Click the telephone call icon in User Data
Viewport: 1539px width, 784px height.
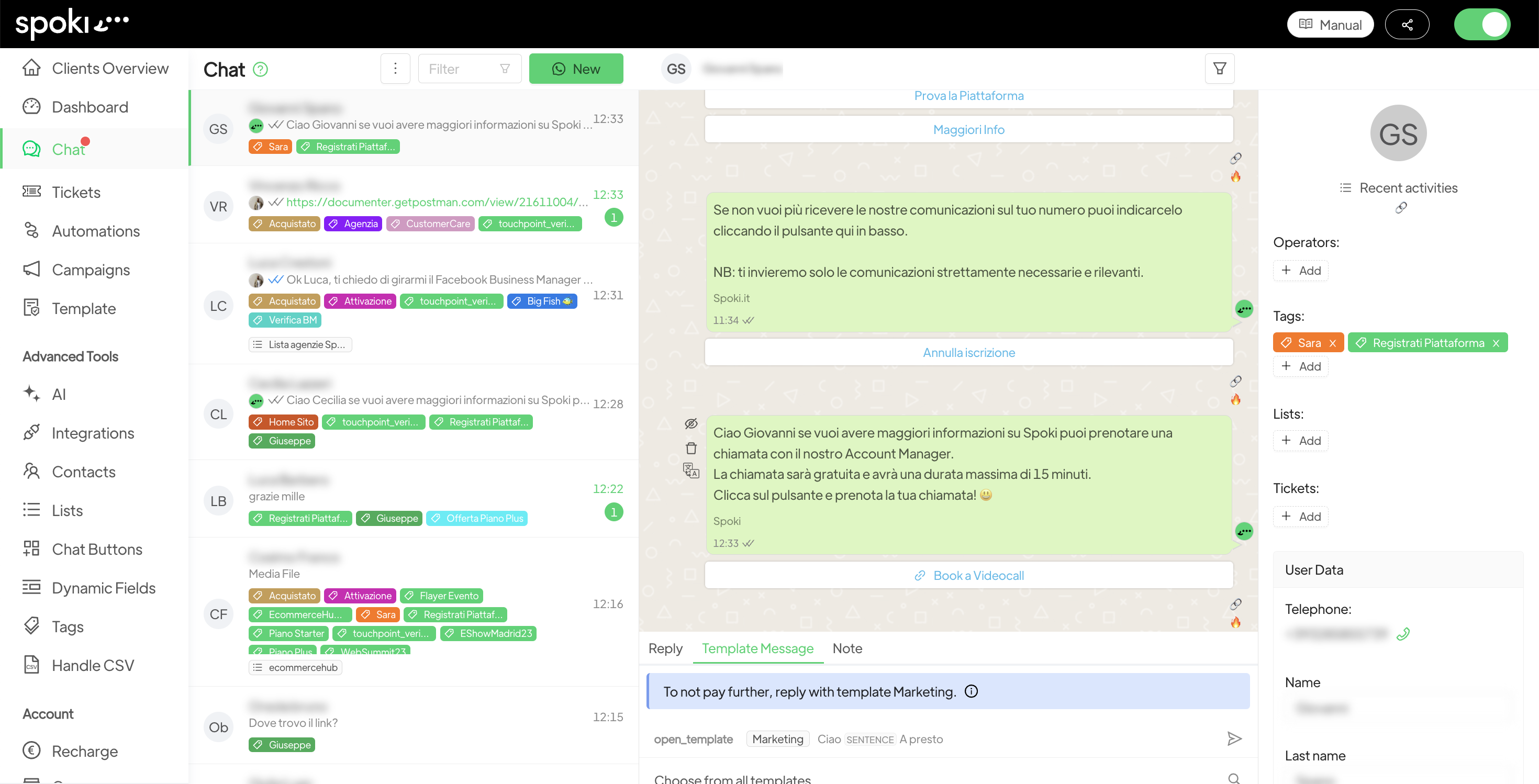click(1403, 633)
